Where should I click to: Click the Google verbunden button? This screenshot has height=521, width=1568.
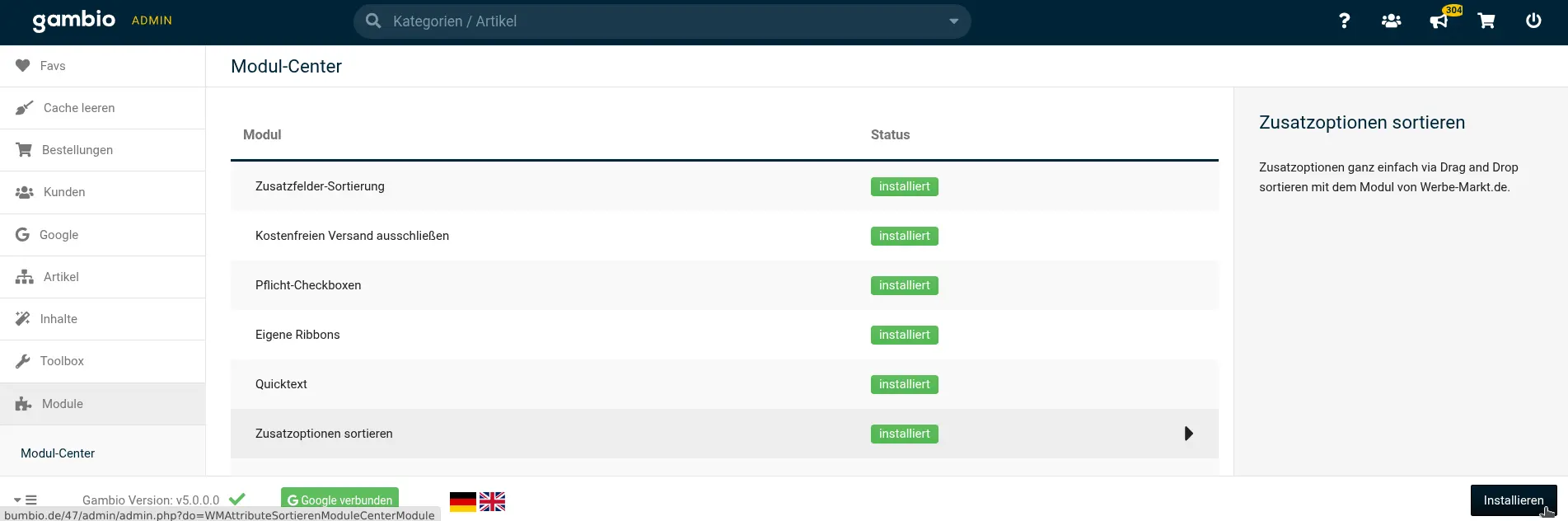tap(339, 500)
